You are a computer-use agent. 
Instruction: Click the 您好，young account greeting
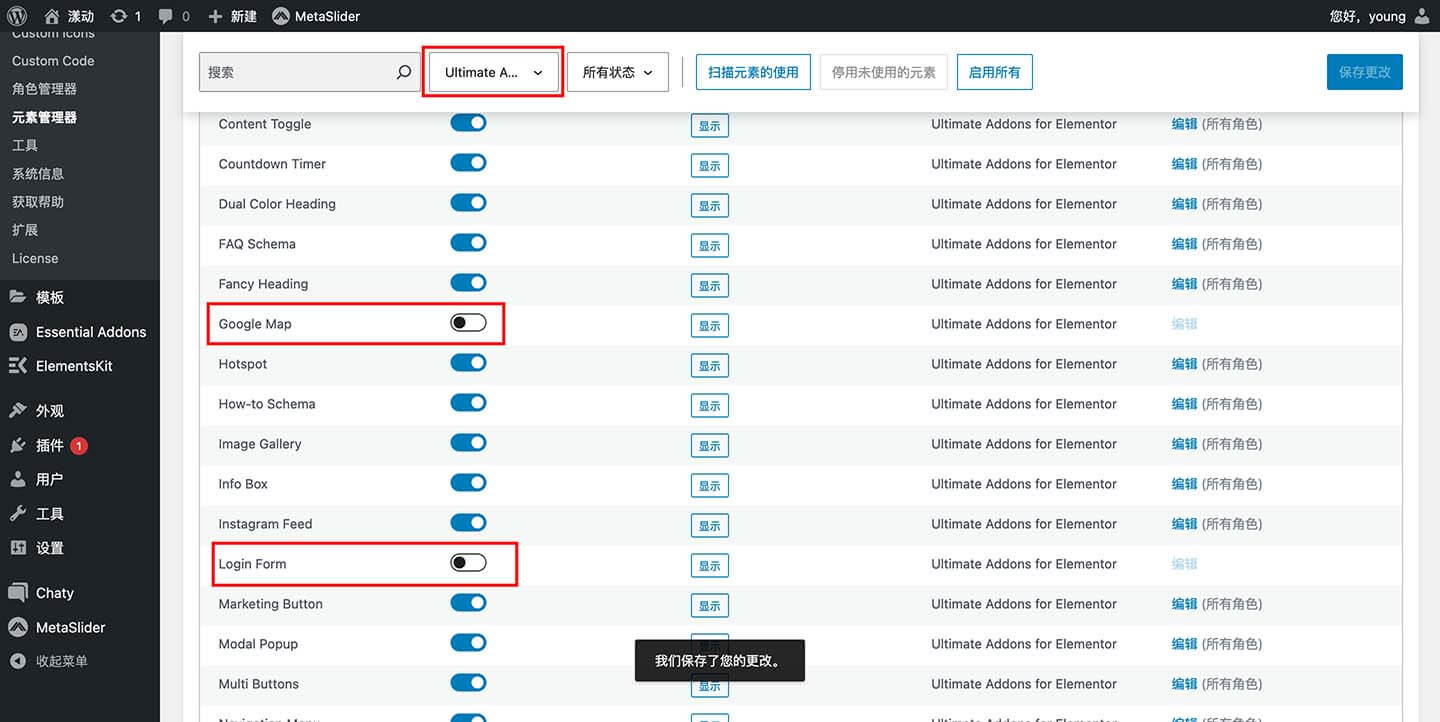click(x=1367, y=16)
